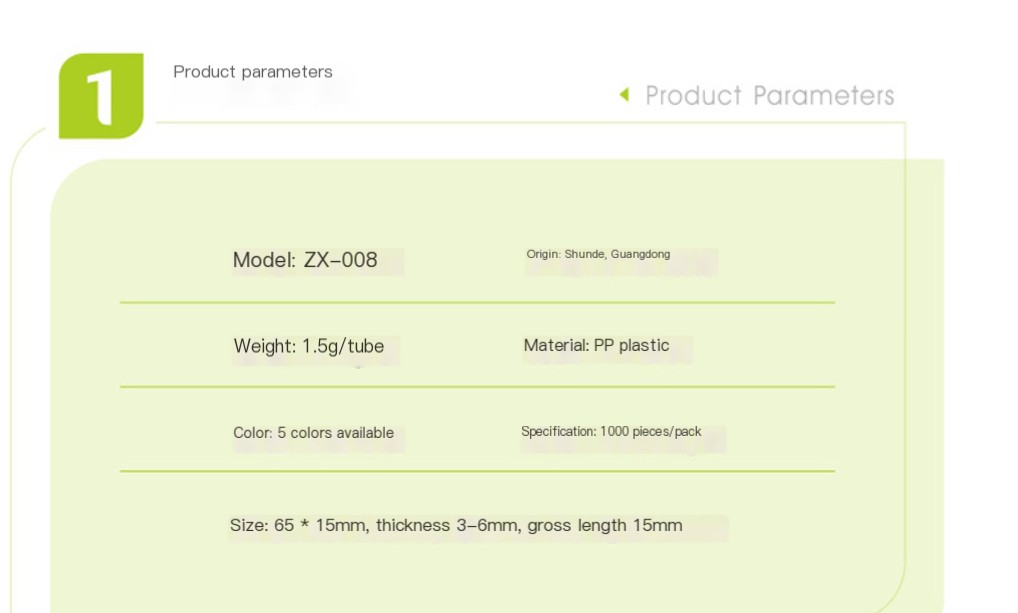Click the divider line below the Weight row
This screenshot has height=613, width=1018.
point(477,387)
